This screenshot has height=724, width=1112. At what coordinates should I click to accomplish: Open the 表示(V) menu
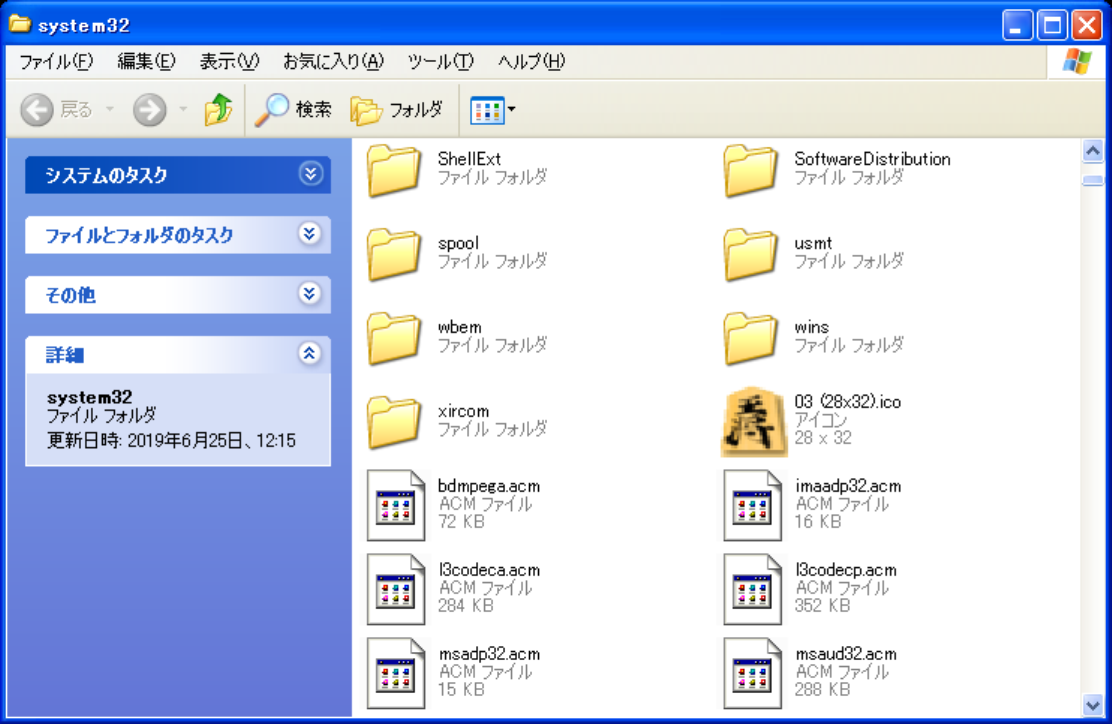[x=229, y=62]
